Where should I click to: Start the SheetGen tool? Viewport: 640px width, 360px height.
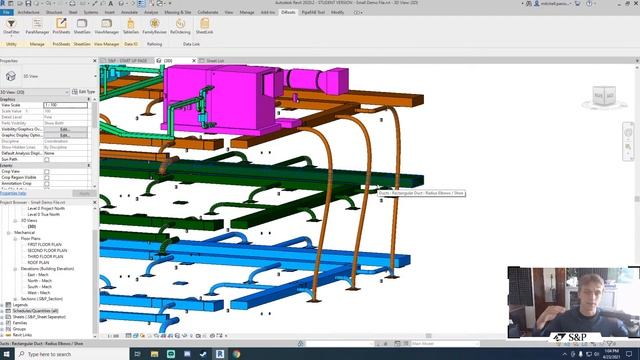coord(82,26)
